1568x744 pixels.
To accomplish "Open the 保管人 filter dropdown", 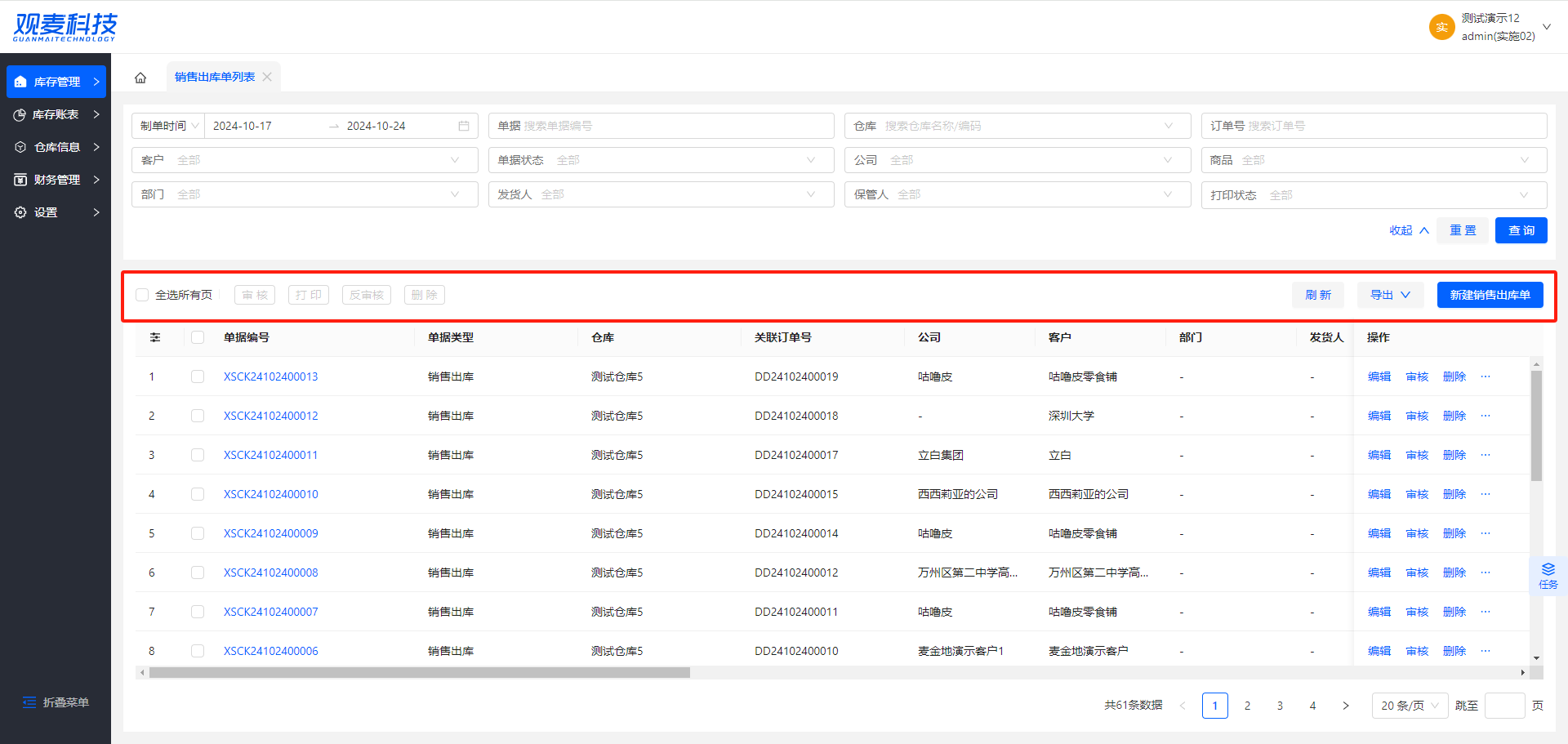I will point(1018,194).
